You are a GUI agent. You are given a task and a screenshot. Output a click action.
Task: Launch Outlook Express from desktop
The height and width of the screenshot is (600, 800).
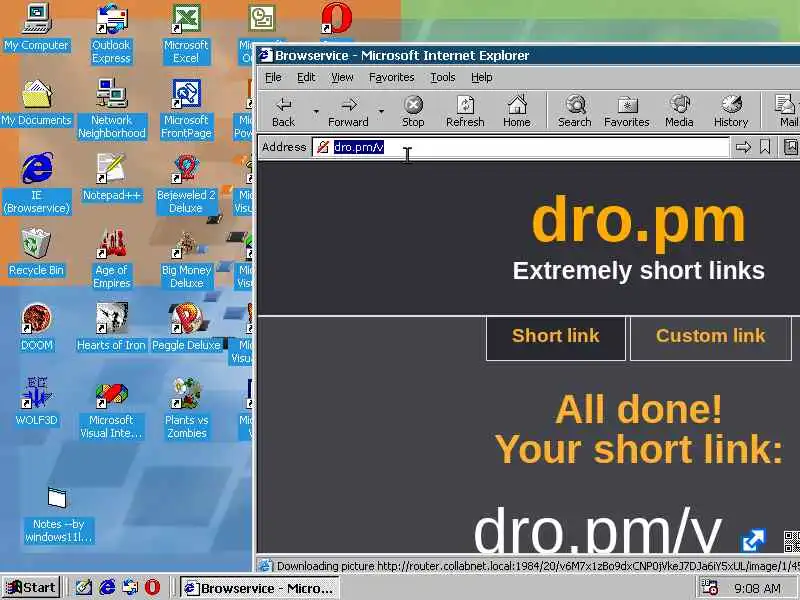pyautogui.click(x=111, y=34)
